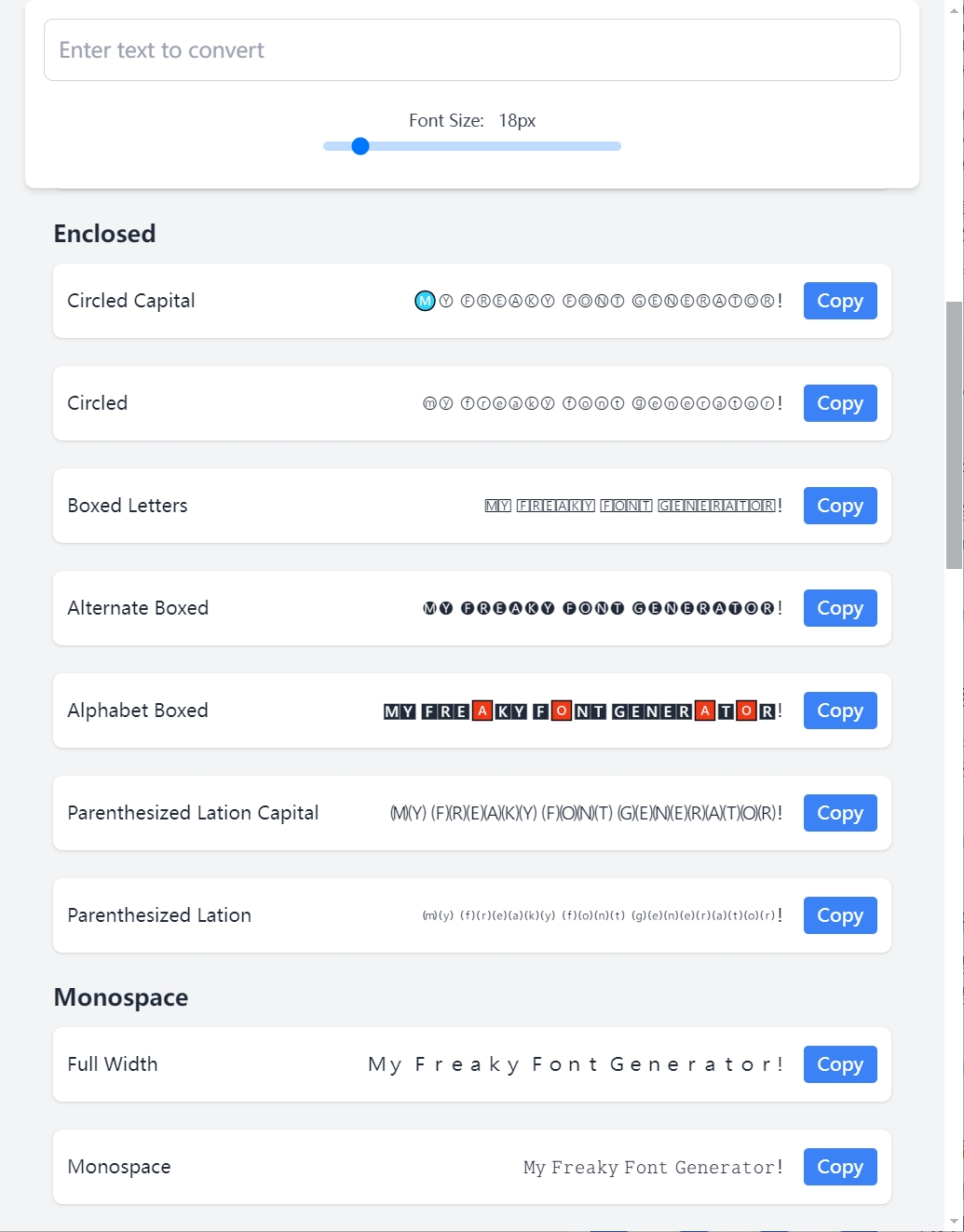Click the "Enter text to convert" input field

point(471,50)
